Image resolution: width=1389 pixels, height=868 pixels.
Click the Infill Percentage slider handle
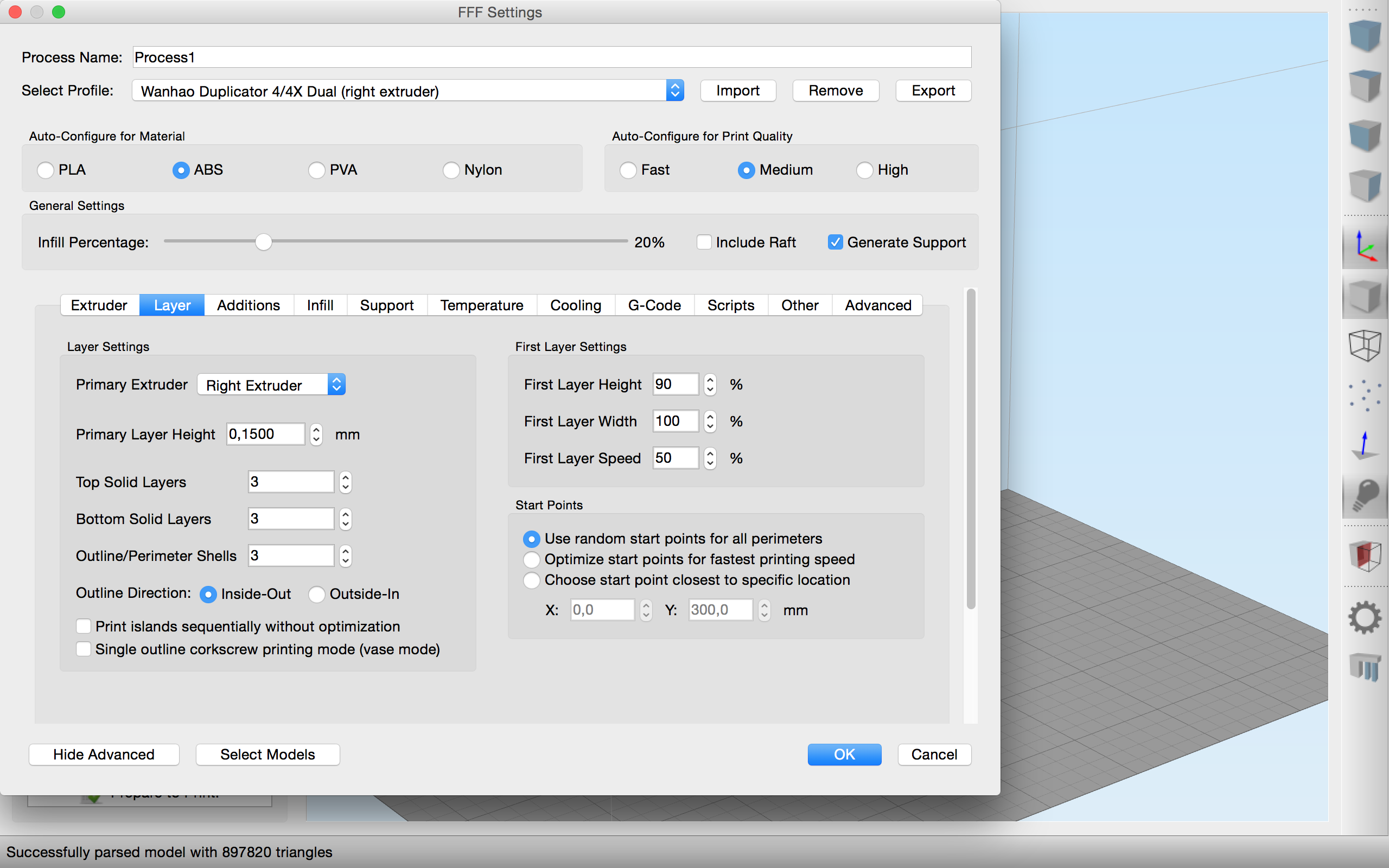(264, 242)
